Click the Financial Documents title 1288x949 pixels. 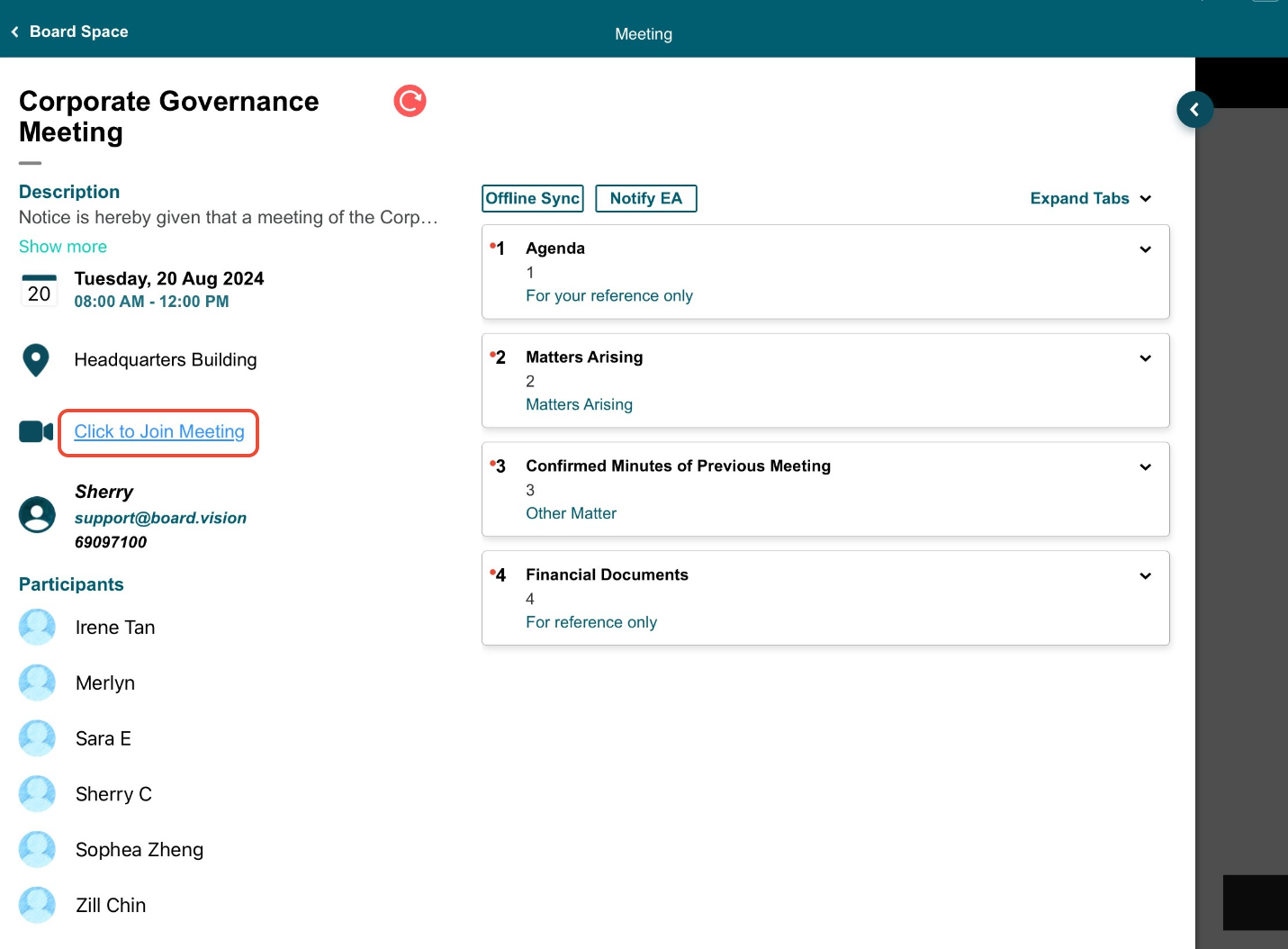[607, 574]
